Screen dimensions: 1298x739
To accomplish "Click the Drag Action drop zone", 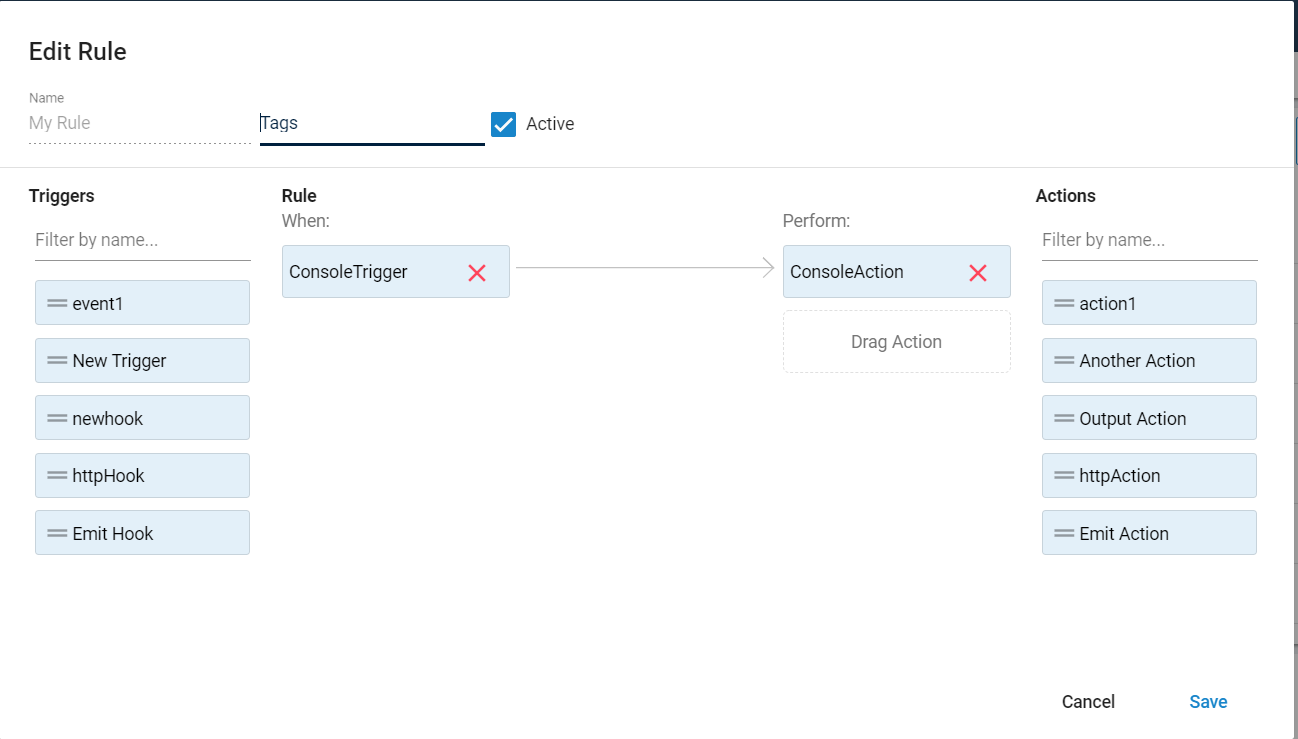I will pyautogui.click(x=896, y=342).
